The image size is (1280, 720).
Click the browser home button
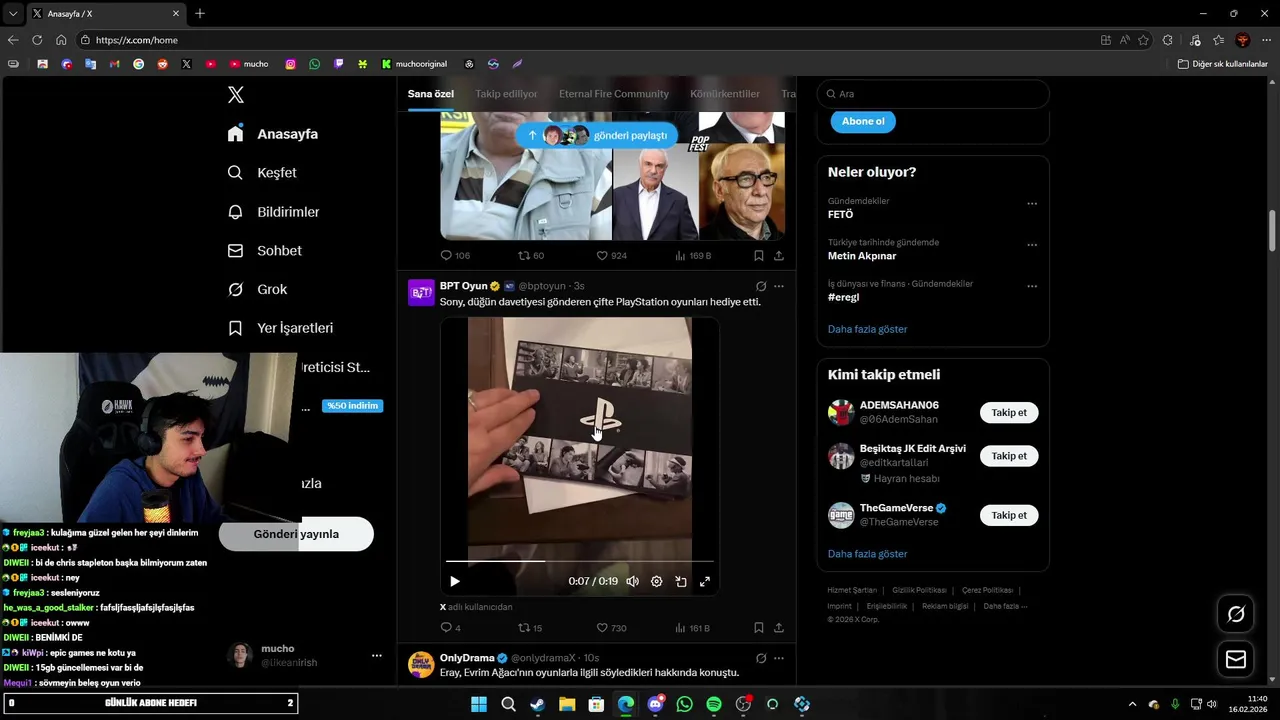tap(61, 40)
